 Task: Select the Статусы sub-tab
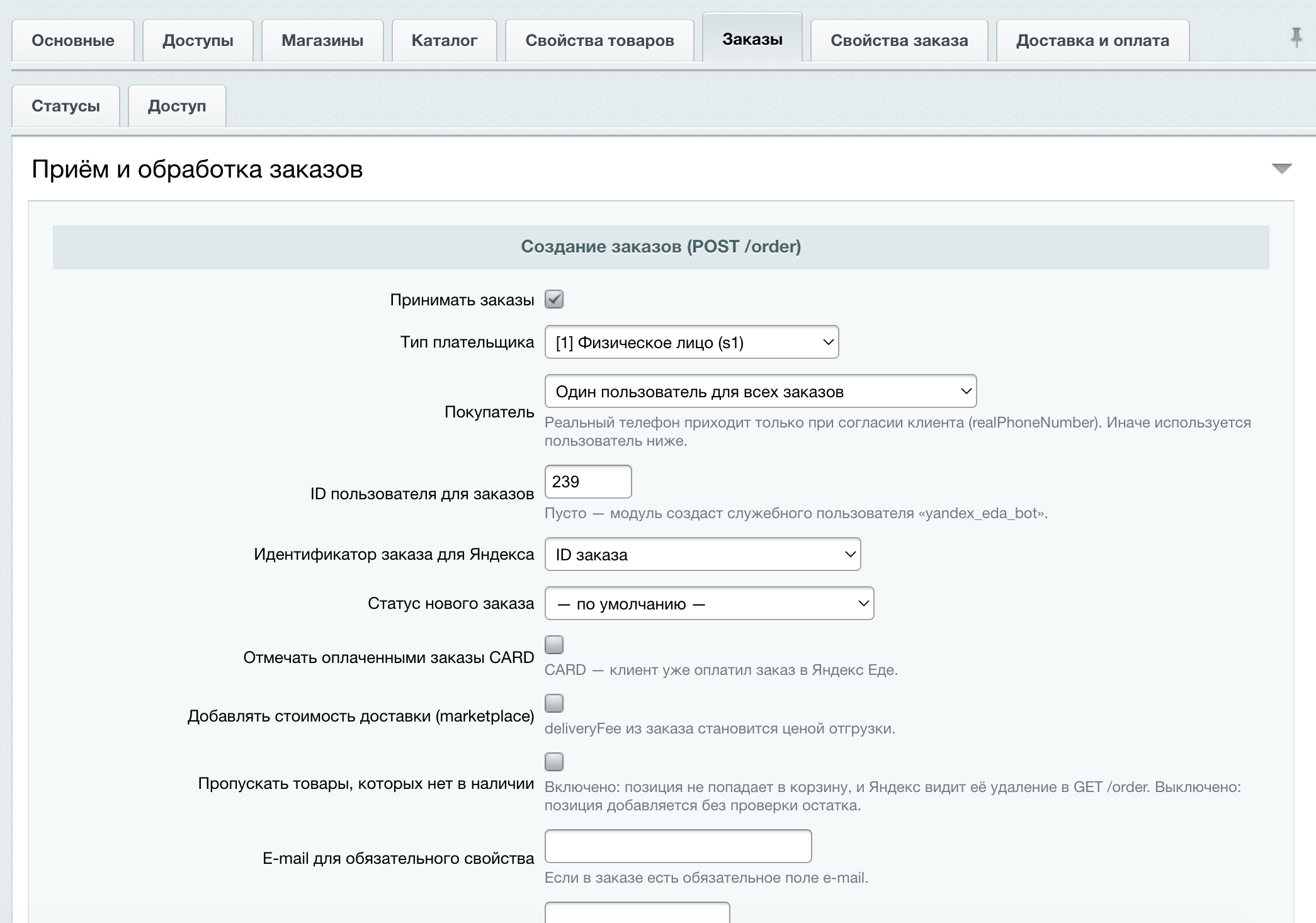pyautogui.click(x=65, y=106)
